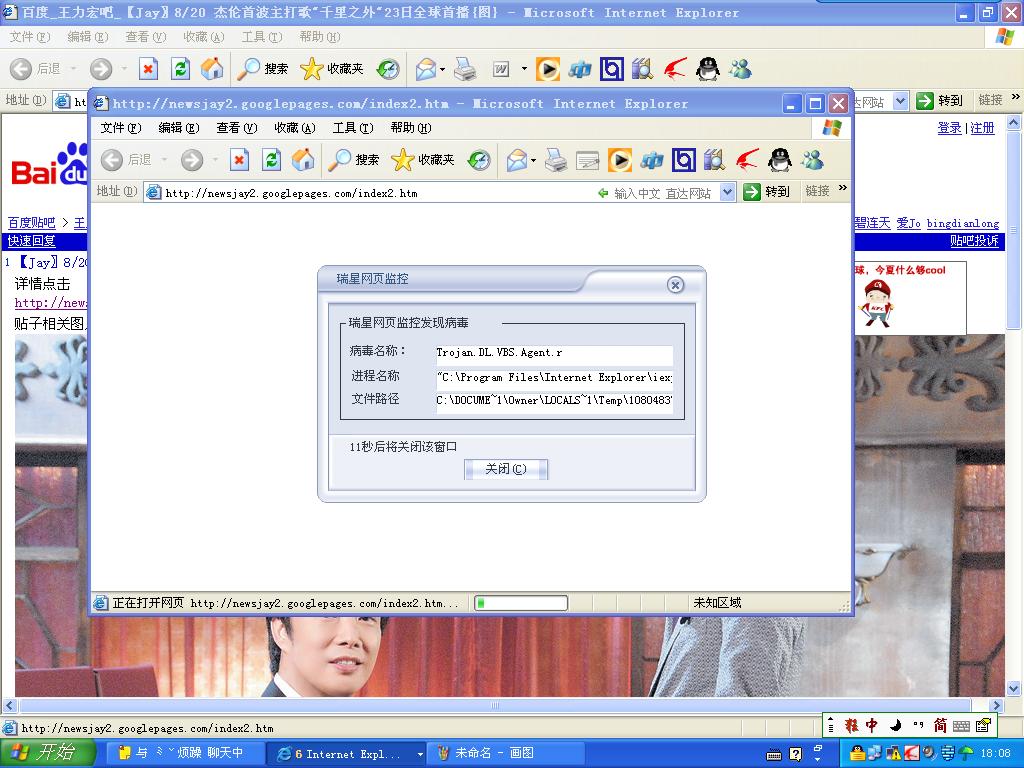Click the 贴吧投诉 link on the Baidu page
Image resolution: width=1024 pixels, height=768 pixels.
click(x=974, y=240)
